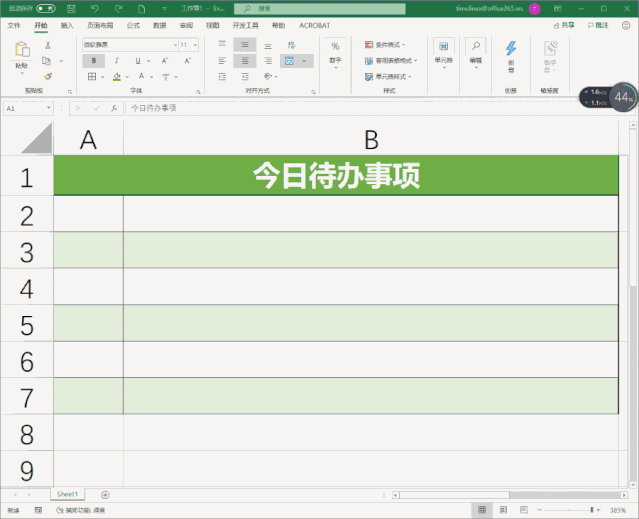The height and width of the screenshot is (519, 639).
Task: Click the Undo arrow in title bar
Action: (x=95, y=9)
